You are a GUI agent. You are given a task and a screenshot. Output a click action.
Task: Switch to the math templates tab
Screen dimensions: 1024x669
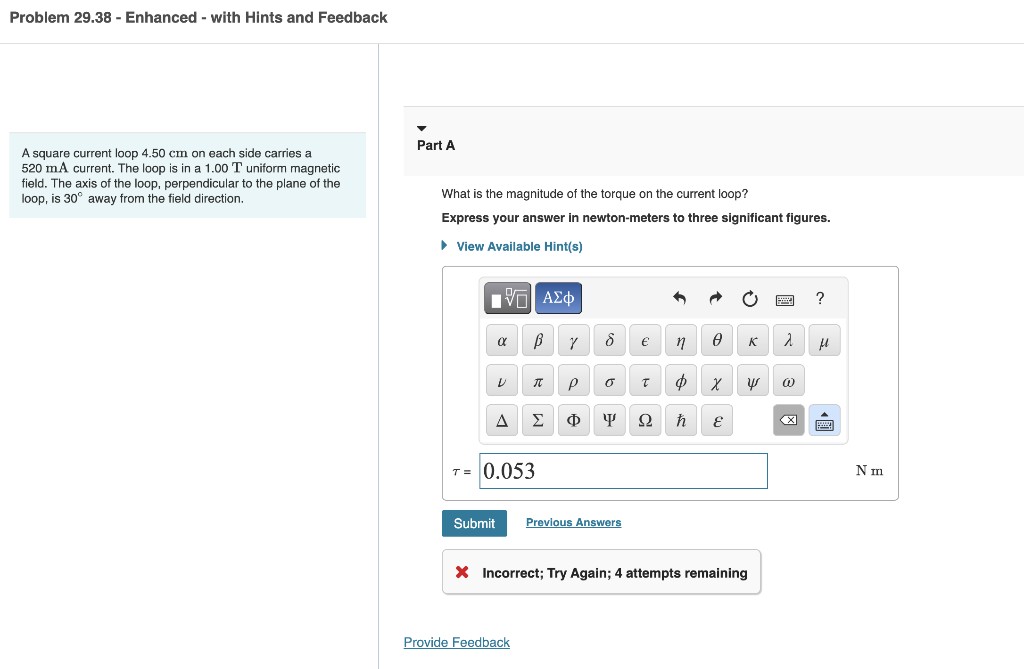(x=508, y=298)
